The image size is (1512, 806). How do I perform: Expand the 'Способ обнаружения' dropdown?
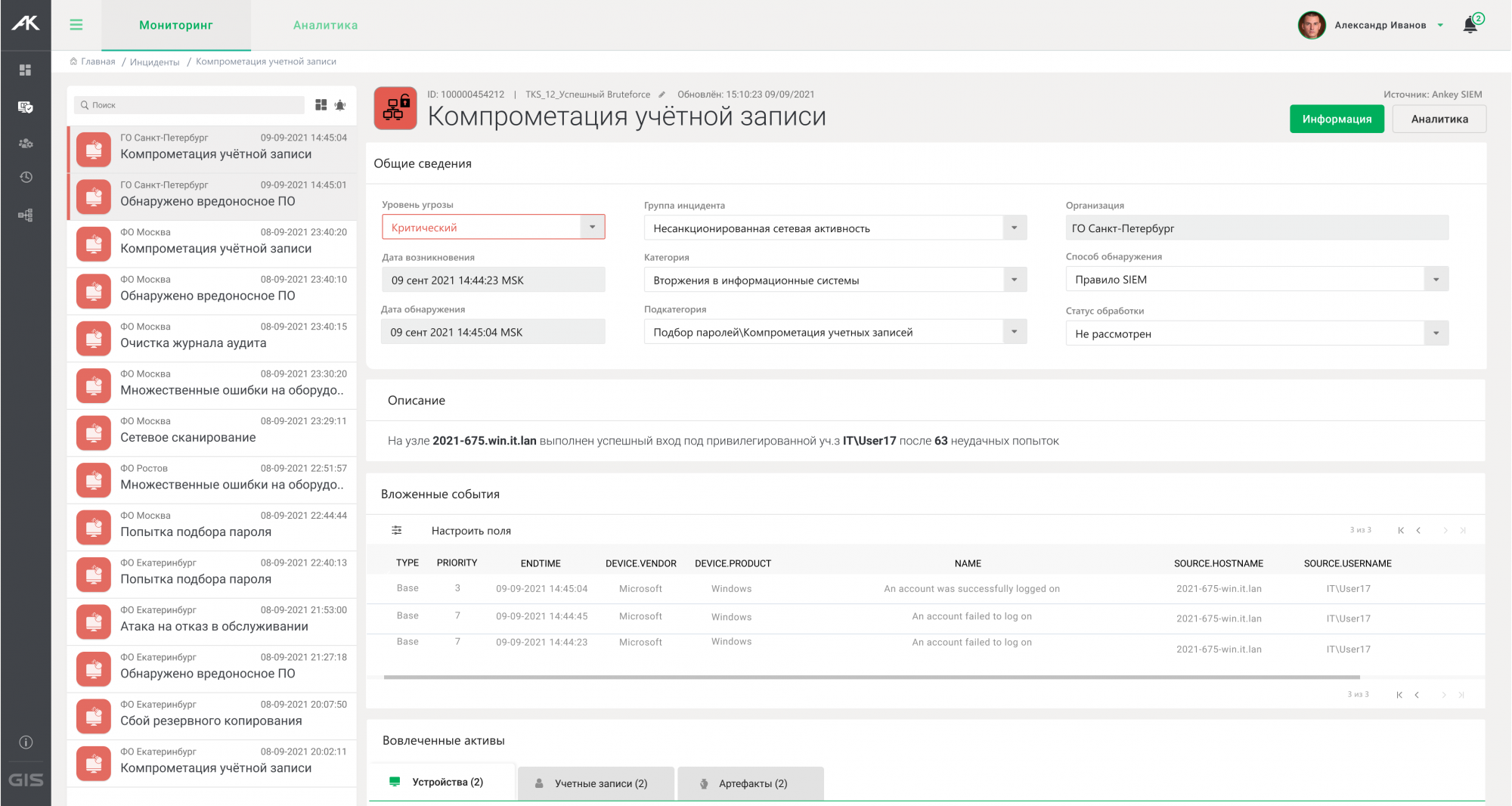pos(1436,280)
